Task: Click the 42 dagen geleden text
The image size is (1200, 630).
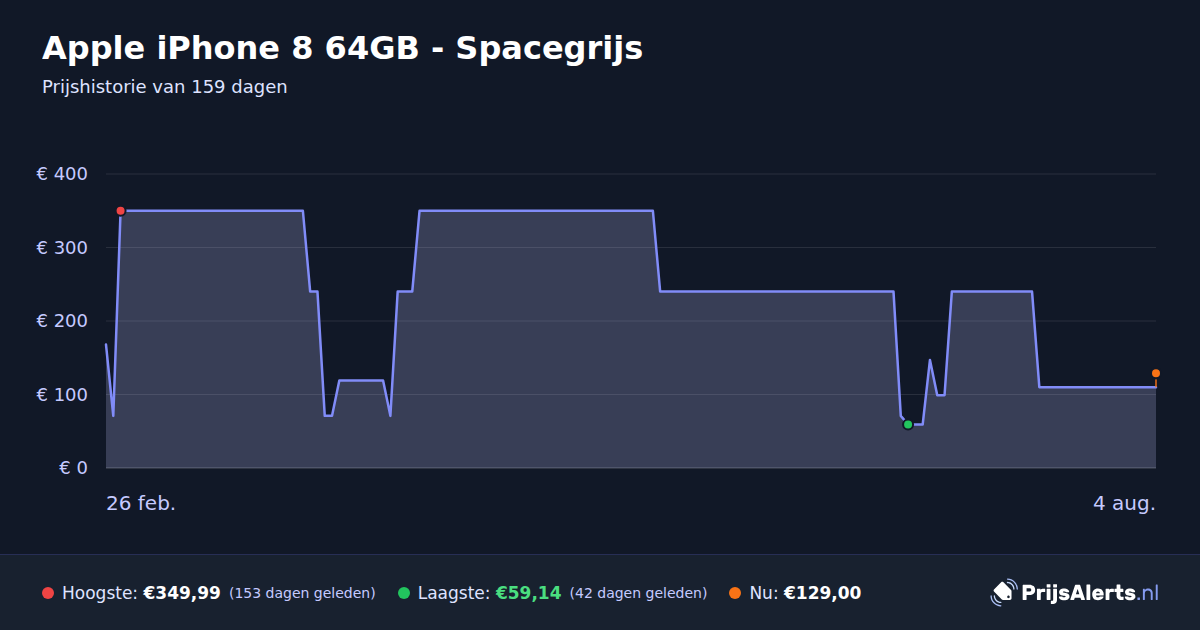Action: tap(638, 594)
